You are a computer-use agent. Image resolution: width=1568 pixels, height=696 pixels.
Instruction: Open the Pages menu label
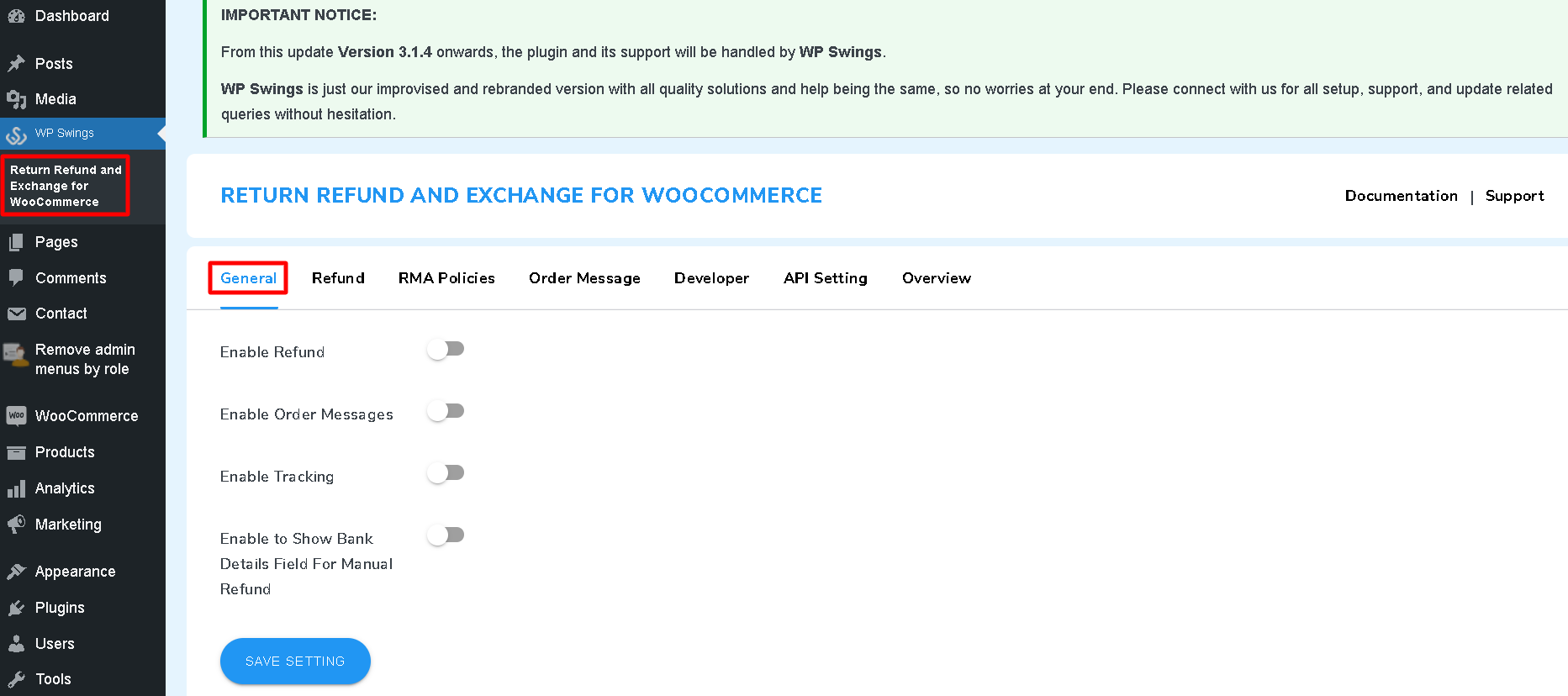click(56, 242)
